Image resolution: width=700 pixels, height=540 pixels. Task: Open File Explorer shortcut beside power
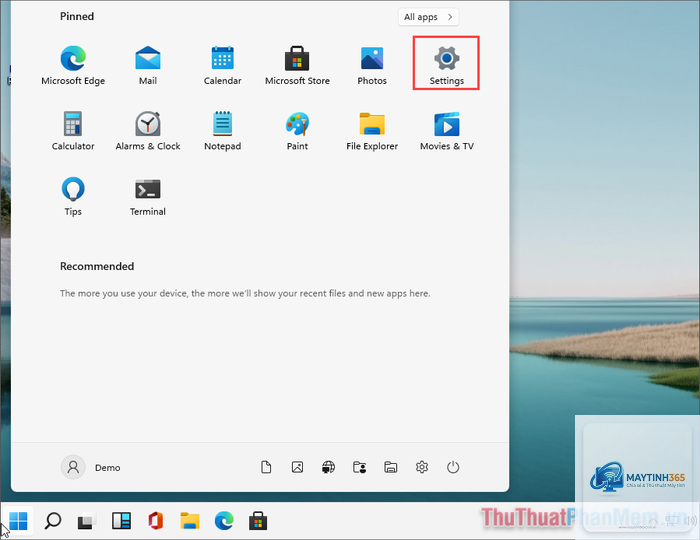[391, 467]
